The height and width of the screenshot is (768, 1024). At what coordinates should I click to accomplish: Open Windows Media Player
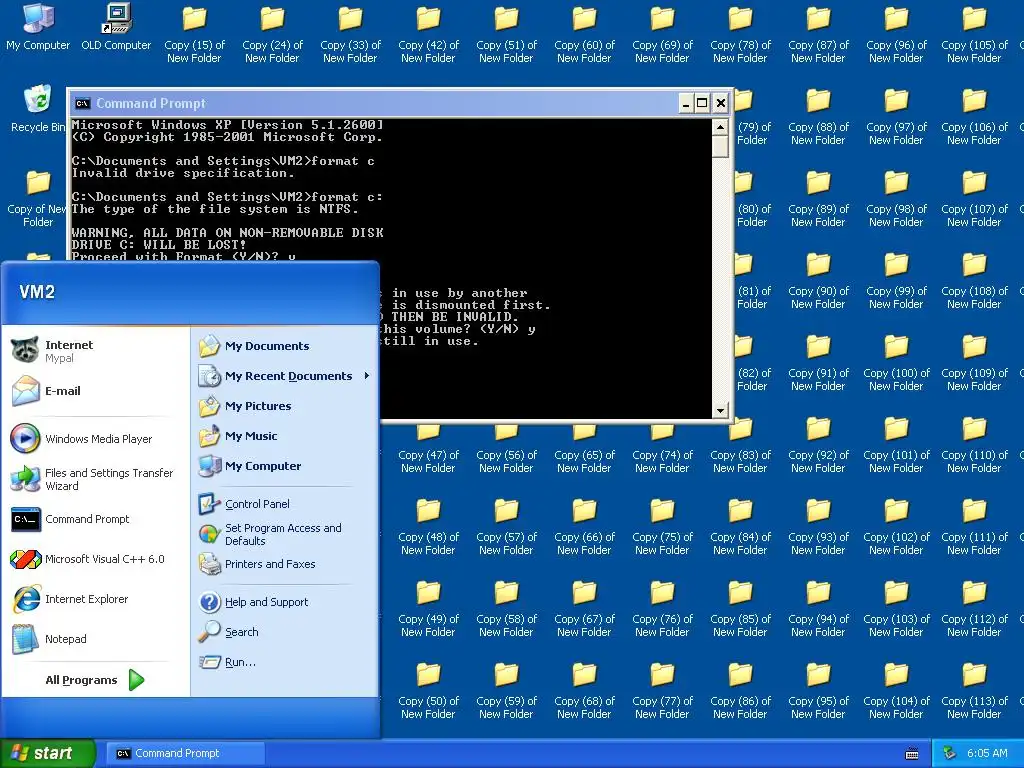95,439
